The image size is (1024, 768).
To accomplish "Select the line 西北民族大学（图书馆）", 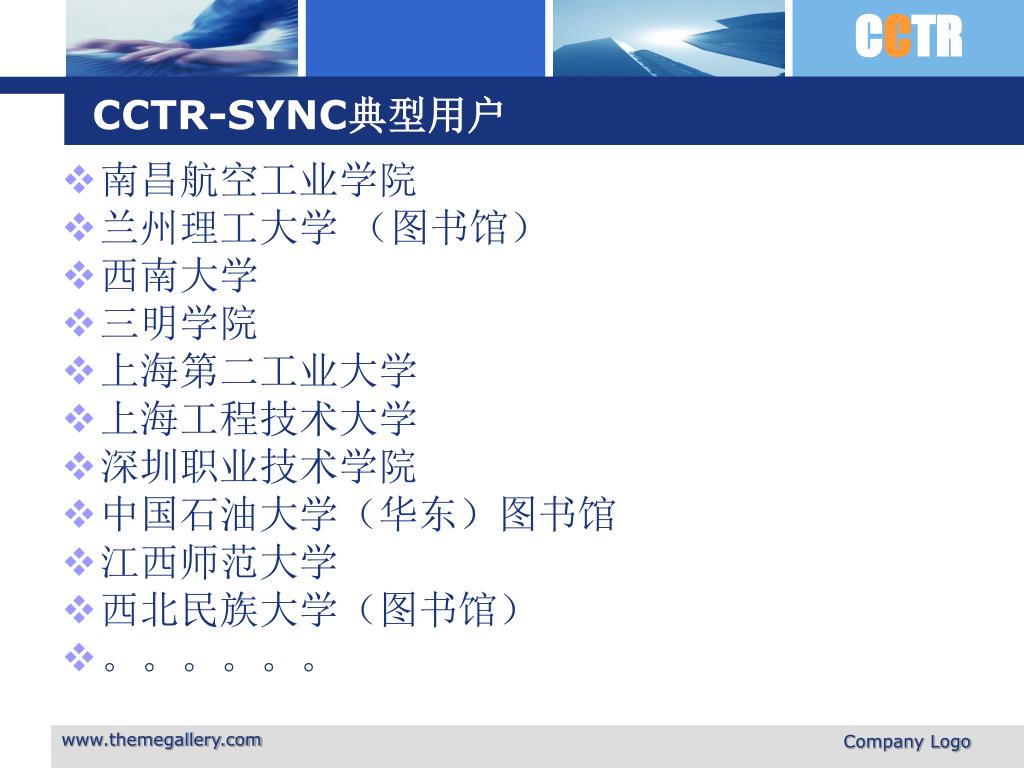I will coord(312,609).
